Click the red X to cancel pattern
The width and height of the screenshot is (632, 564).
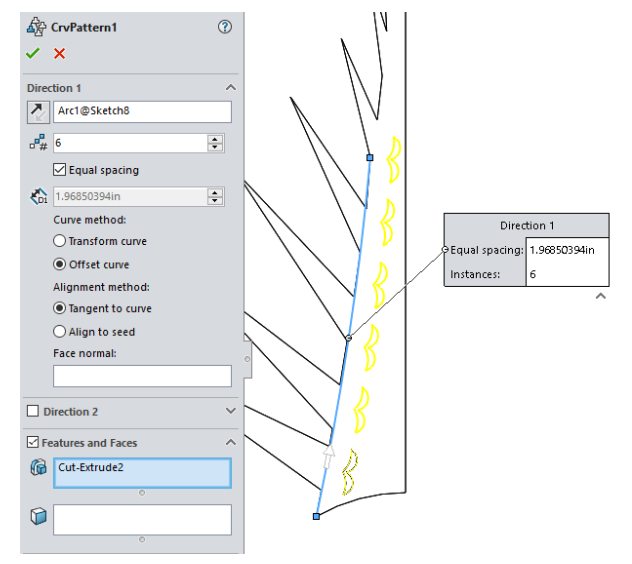[x=59, y=54]
